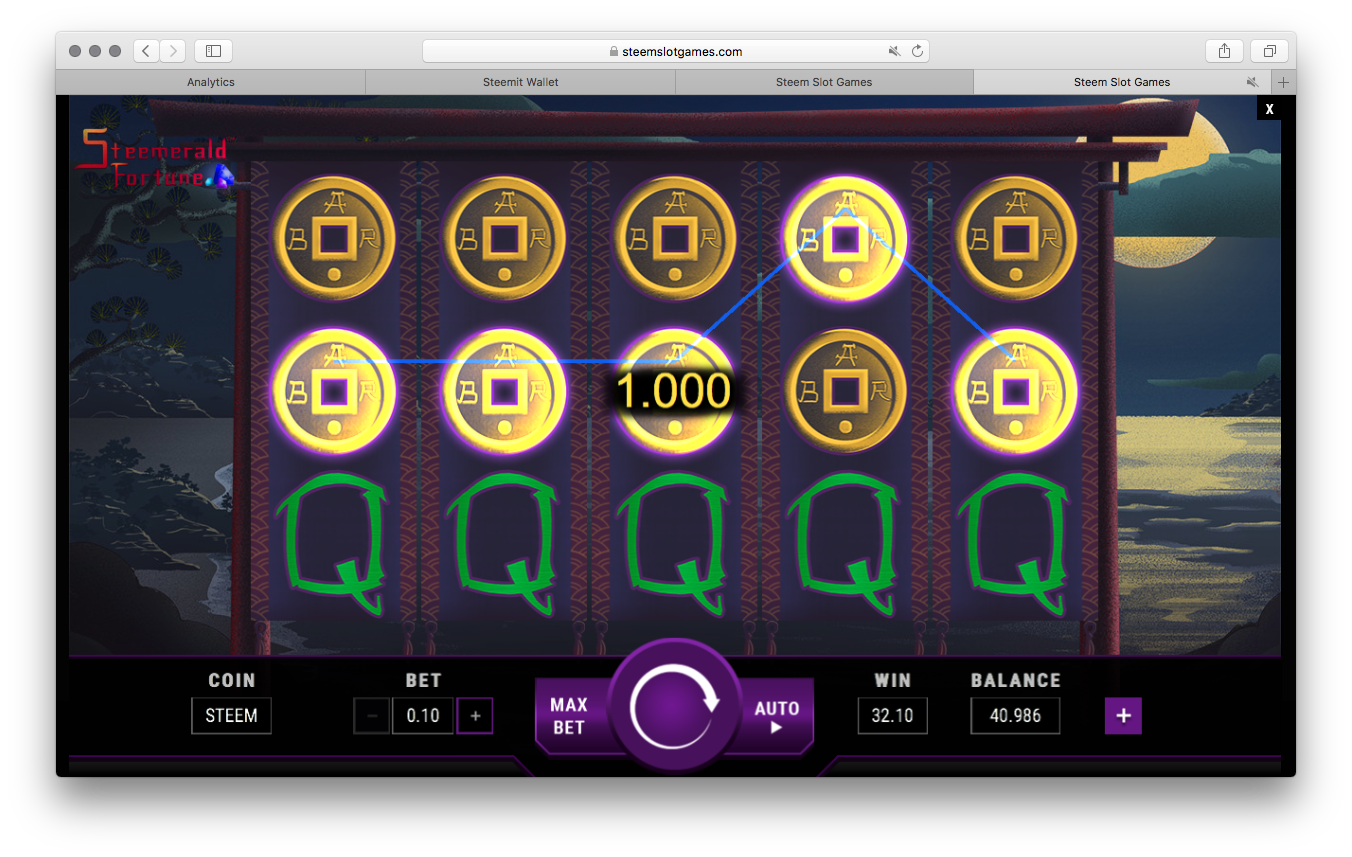Decrease the bet with the minus button
Image resolution: width=1352 pixels, height=857 pixels.
coord(372,716)
